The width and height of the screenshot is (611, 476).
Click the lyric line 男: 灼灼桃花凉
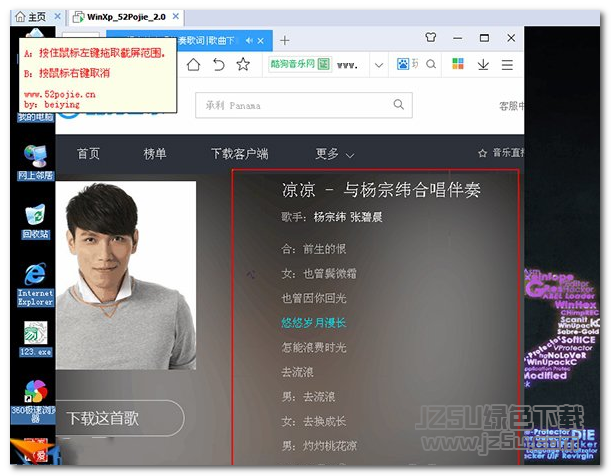(319, 446)
